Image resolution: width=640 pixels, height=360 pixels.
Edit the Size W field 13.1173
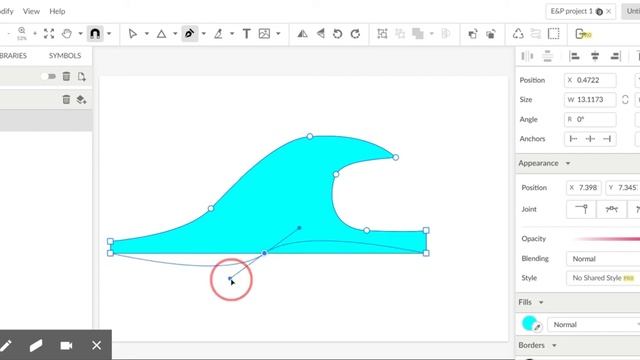coord(590,100)
